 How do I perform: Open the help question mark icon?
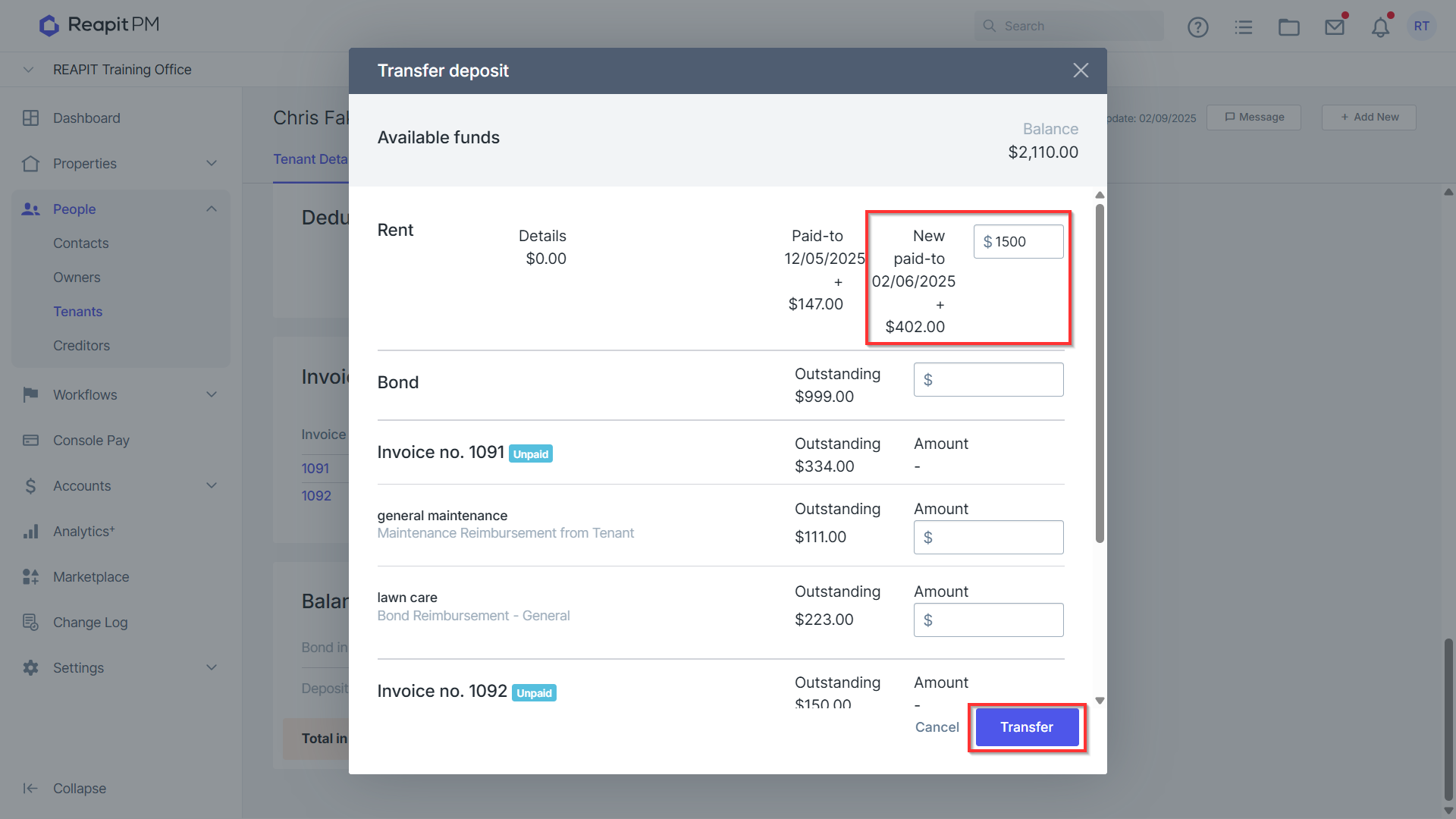1198,27
